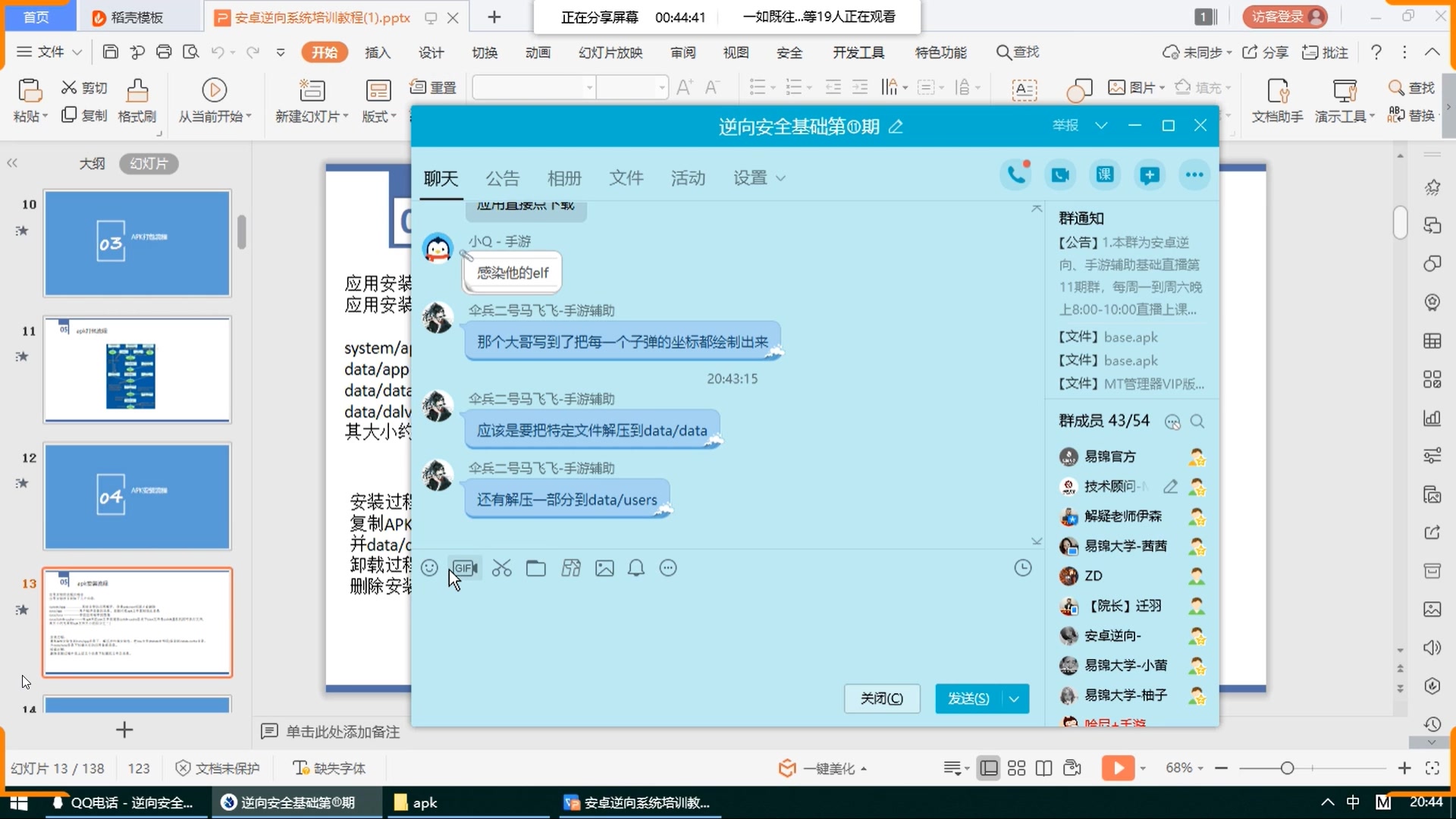1456x819 pixels.
Task: Open the 文件 tab in QQ group
Action: tap(626, 178)
